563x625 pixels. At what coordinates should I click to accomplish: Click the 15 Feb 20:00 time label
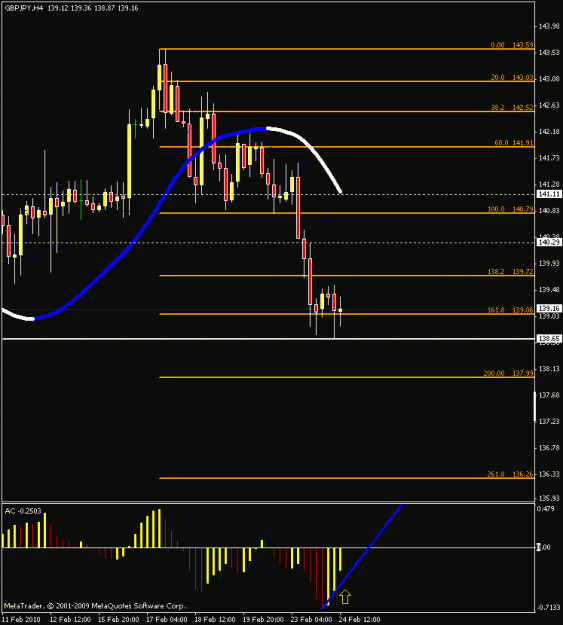click(118, 619)
